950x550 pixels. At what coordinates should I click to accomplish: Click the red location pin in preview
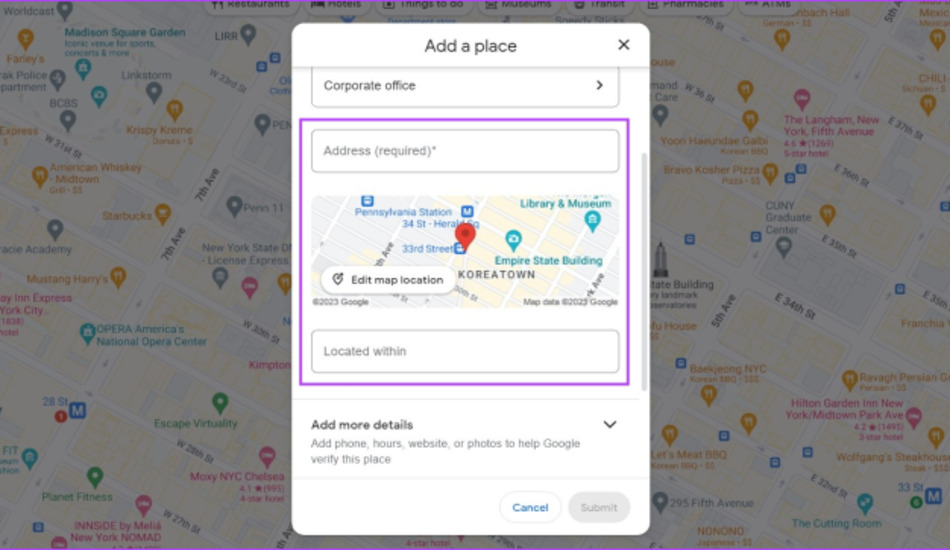(x=465, y=237)
